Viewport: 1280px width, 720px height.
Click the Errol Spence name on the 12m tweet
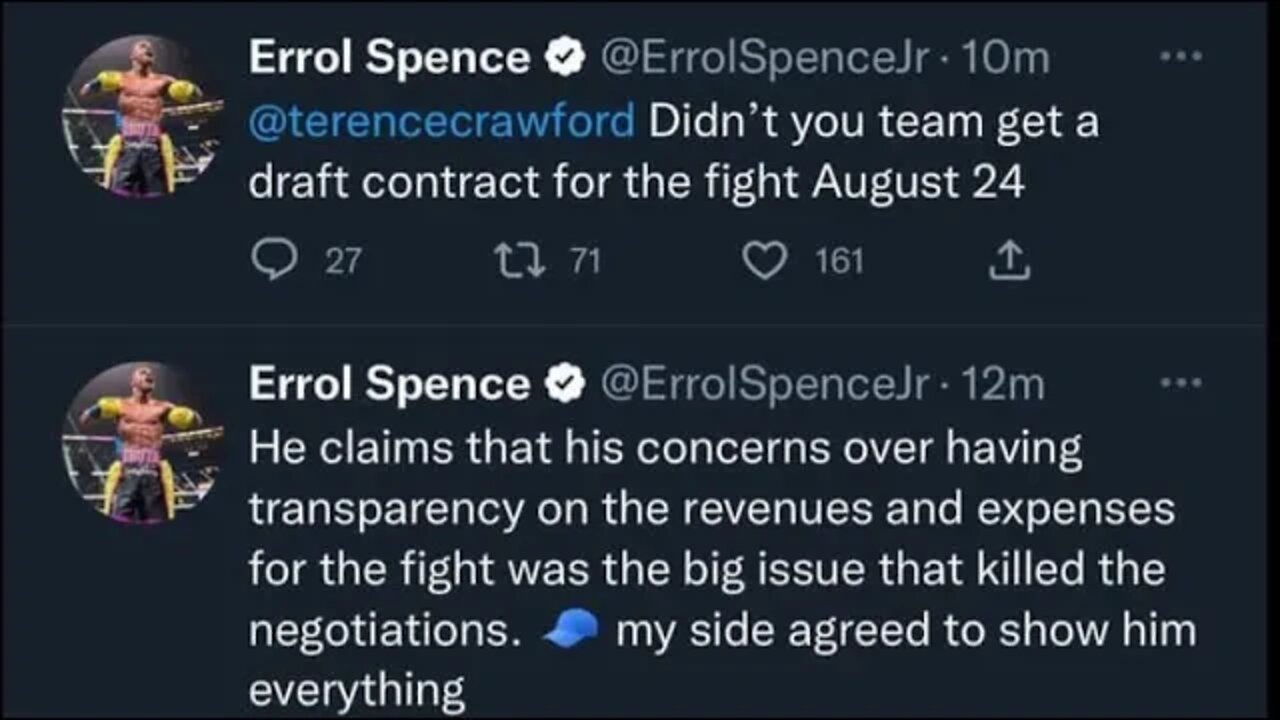pos(388,384)
